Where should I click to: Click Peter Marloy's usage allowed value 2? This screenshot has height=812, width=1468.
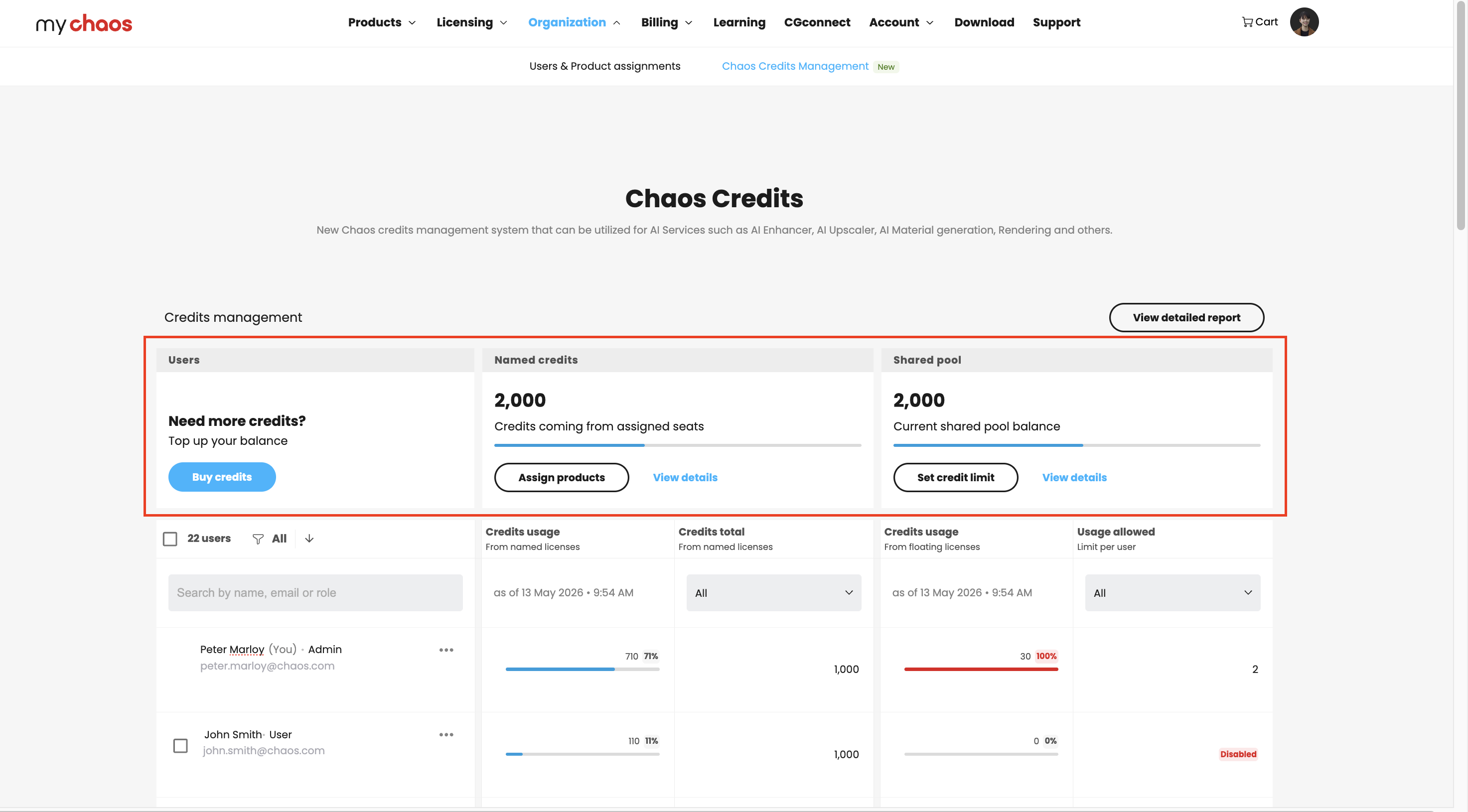pyautogui.click(x=1254, y=669)
